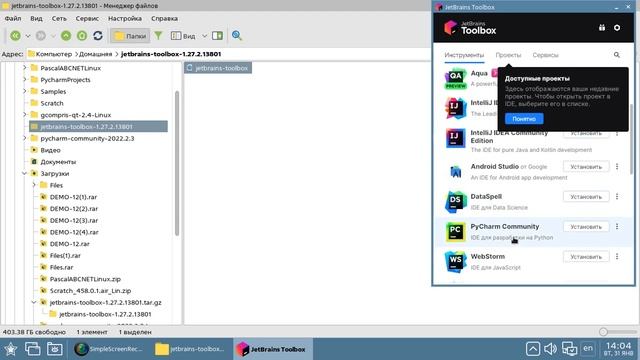Install Android Studio
This screenshot has height=360, width=640.
(586, 167)
